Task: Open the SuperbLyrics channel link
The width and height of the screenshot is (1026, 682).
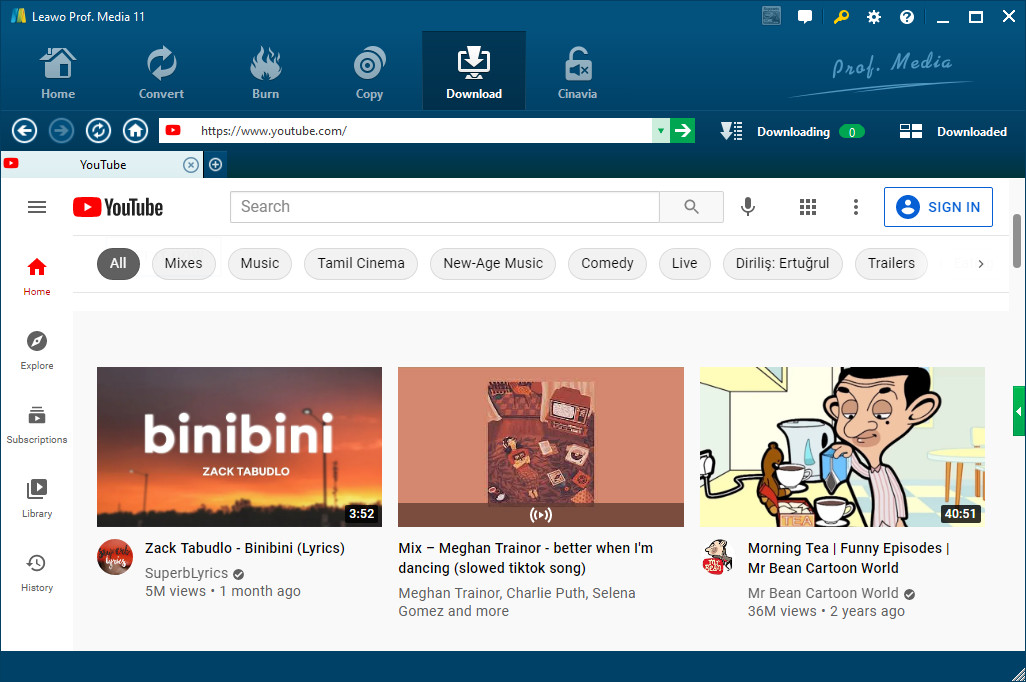Action: [186, 573]
